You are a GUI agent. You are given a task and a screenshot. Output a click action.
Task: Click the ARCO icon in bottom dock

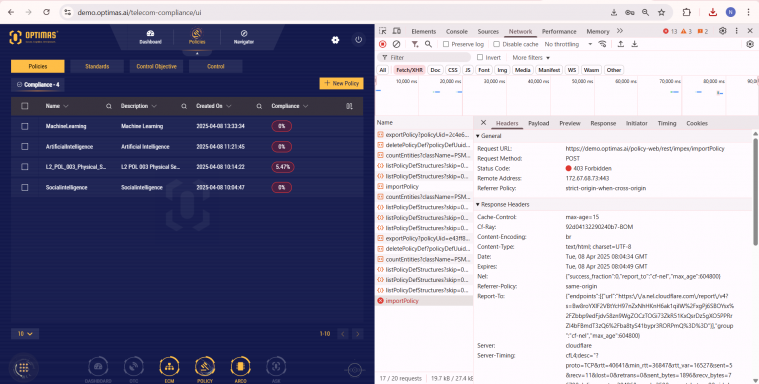[x=241, y=368]
